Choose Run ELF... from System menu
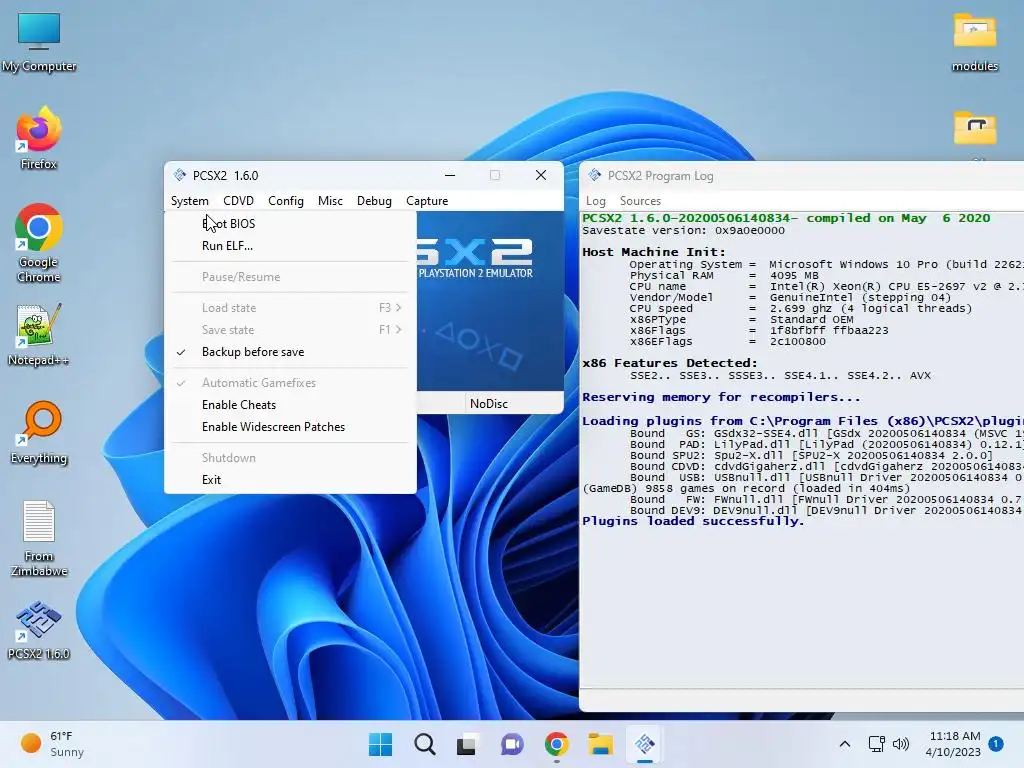The width and height of the screenshot is (1024, 768). (290, 246)
